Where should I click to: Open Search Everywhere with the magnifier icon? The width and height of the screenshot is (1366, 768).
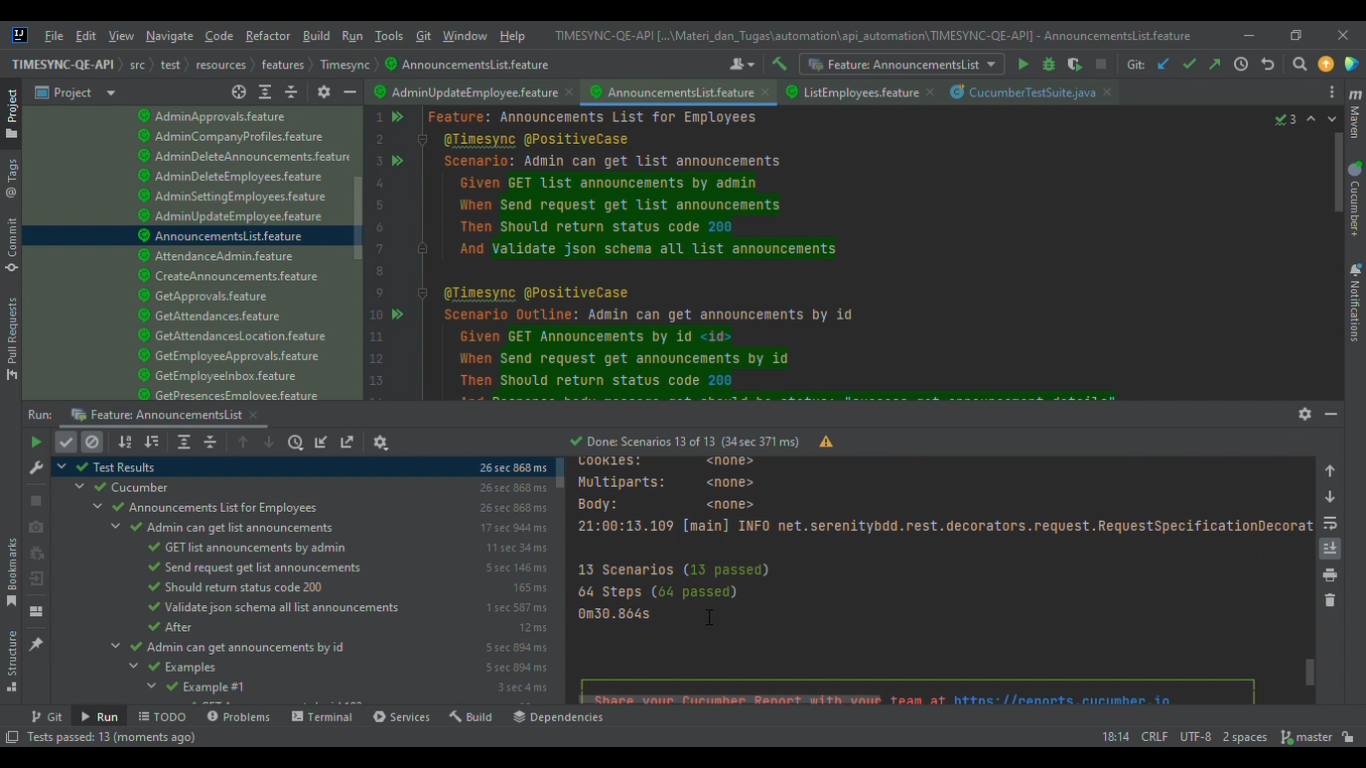tap(1299, 63)
